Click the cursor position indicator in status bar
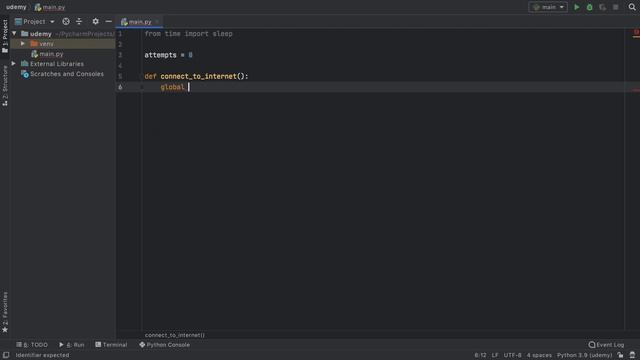The height and width of the screenshot is (360, 640). coord(480,355)
